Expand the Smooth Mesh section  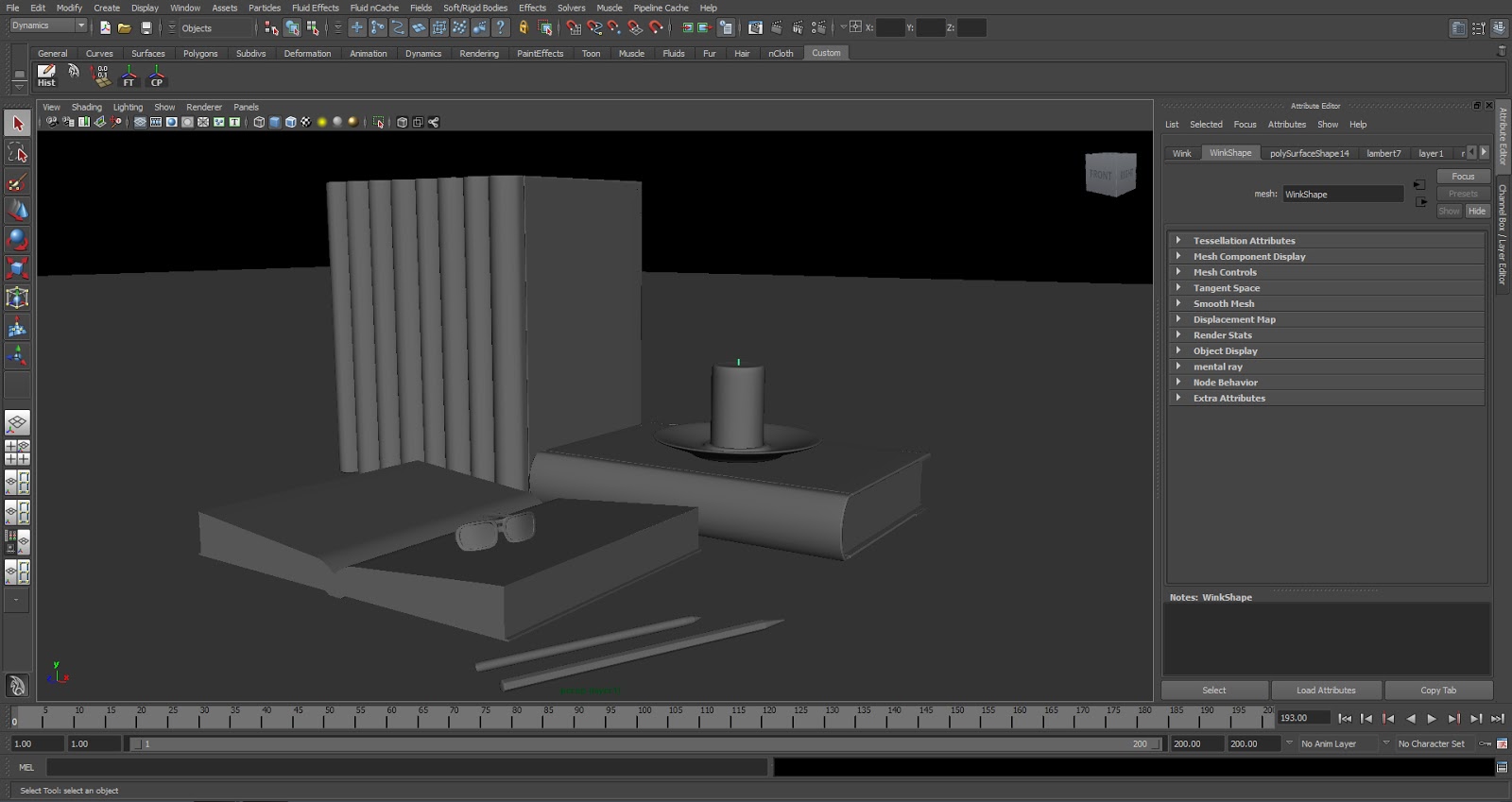tap(1327, 304)
